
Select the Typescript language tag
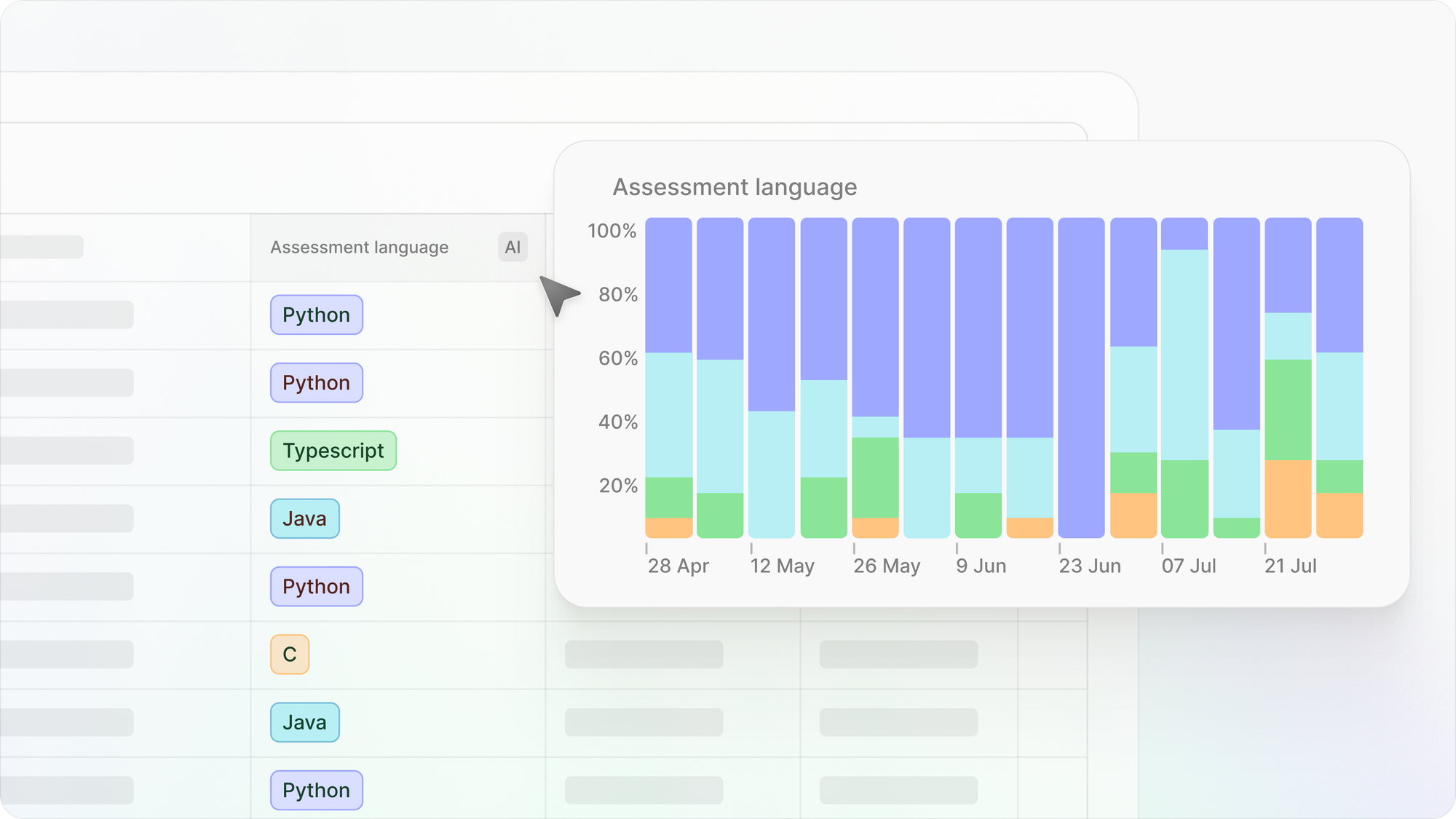coord(333,451)
